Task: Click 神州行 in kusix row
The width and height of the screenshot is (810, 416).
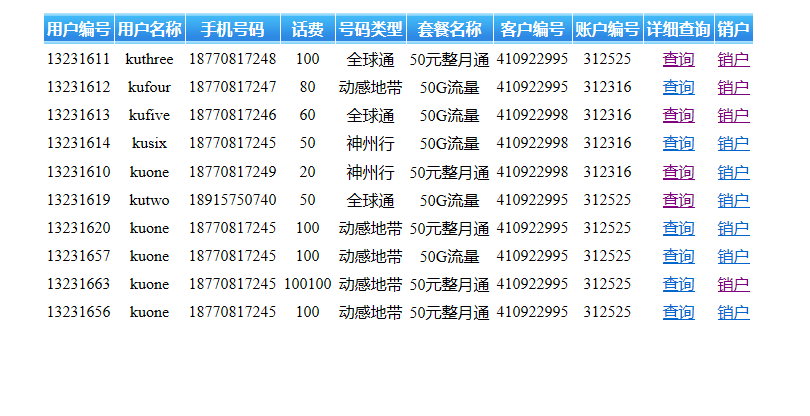Action: (x=370, y=143)
